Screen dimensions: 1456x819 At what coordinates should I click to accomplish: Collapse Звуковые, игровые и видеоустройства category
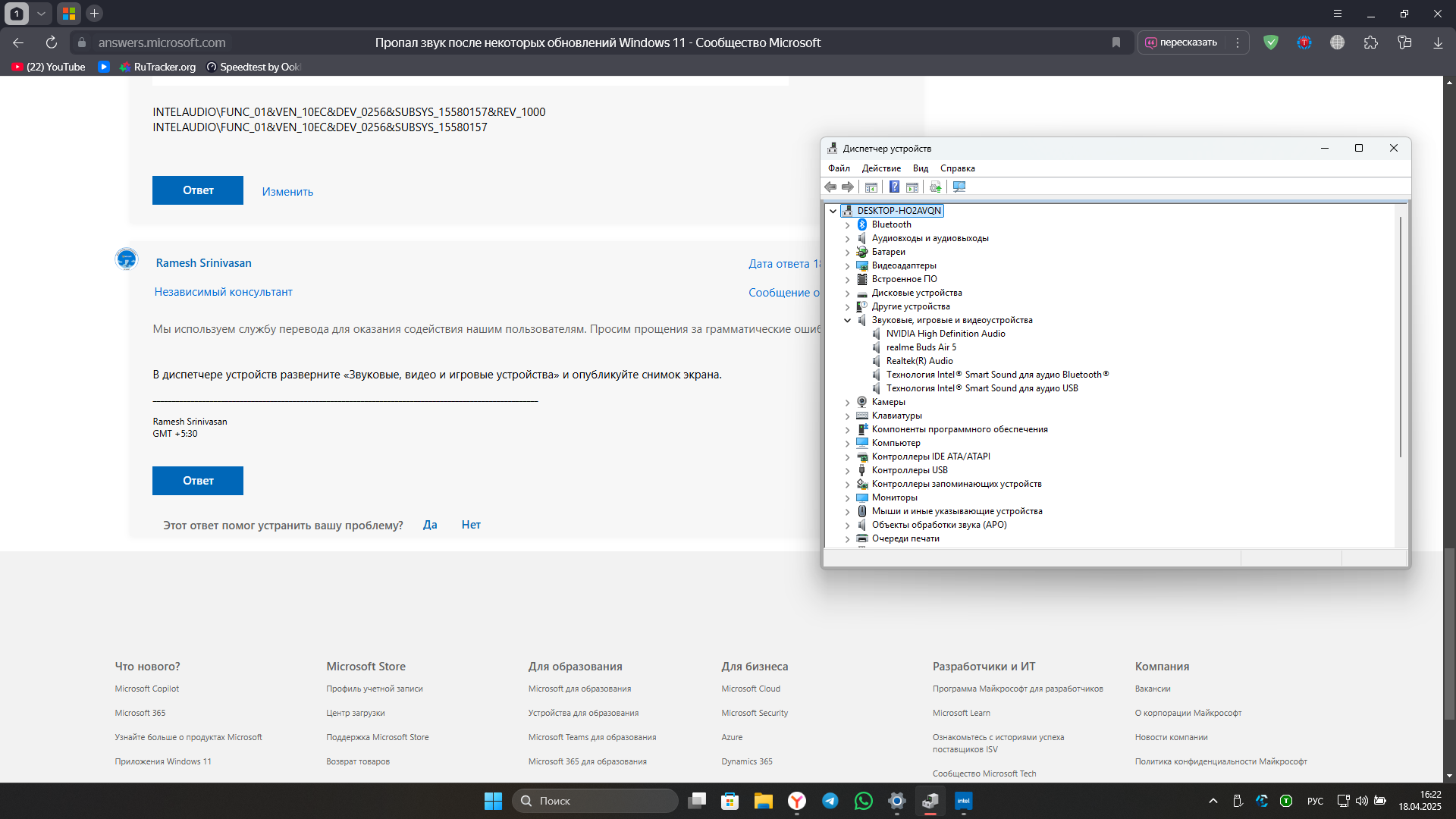point(848,320)
